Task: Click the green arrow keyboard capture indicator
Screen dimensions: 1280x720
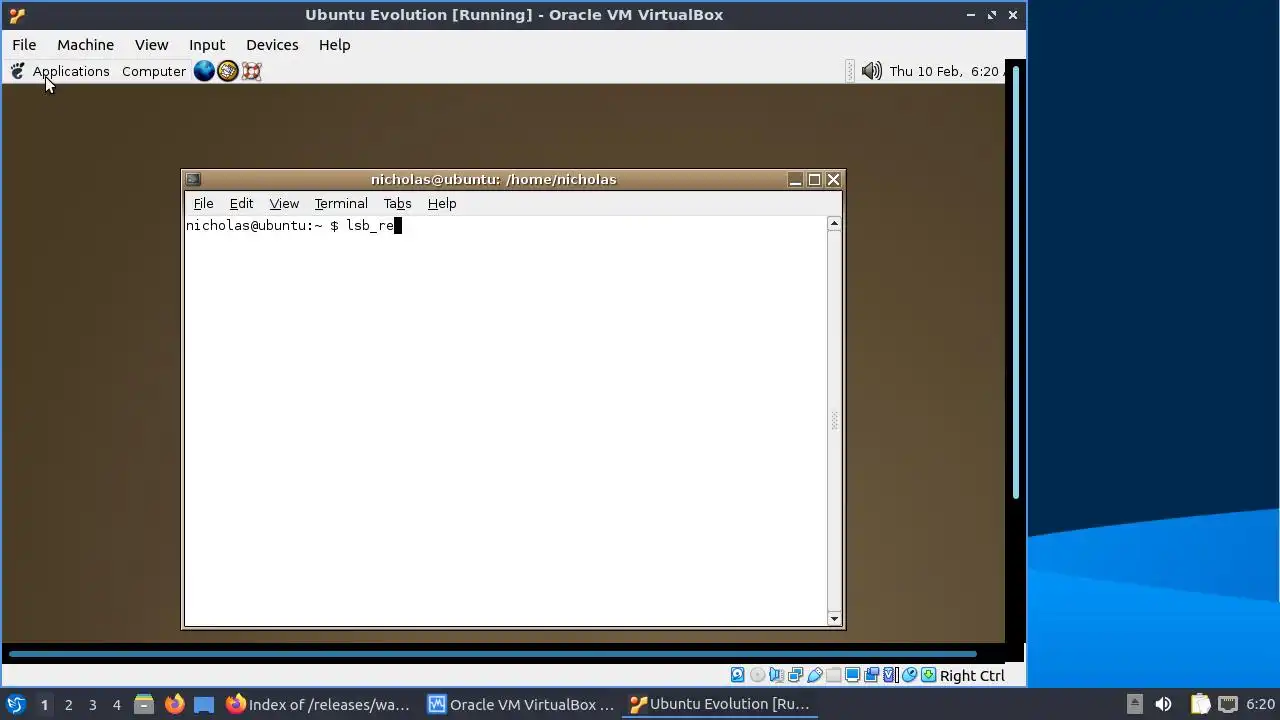Action: [929, 675]
